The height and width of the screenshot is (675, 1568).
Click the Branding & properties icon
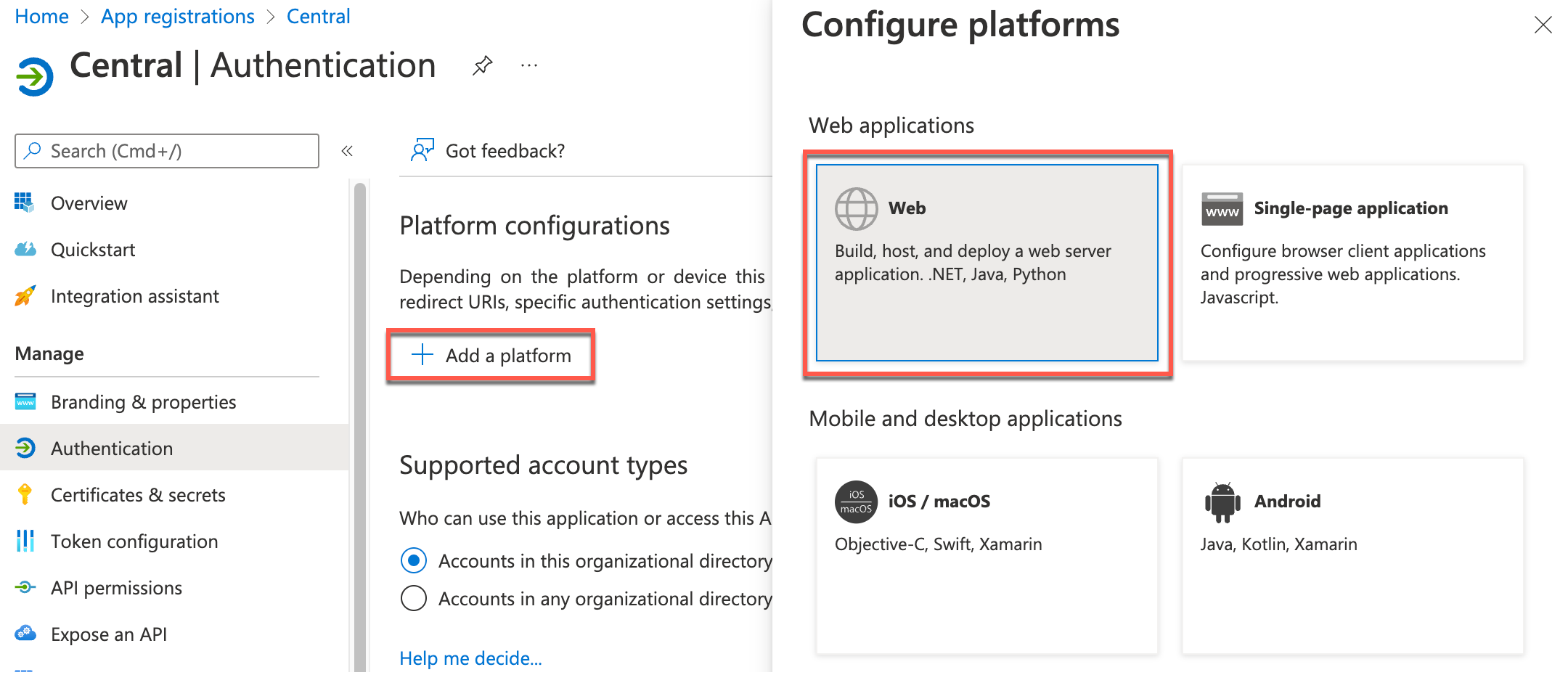pyautogui.click(x=25, y=401)
